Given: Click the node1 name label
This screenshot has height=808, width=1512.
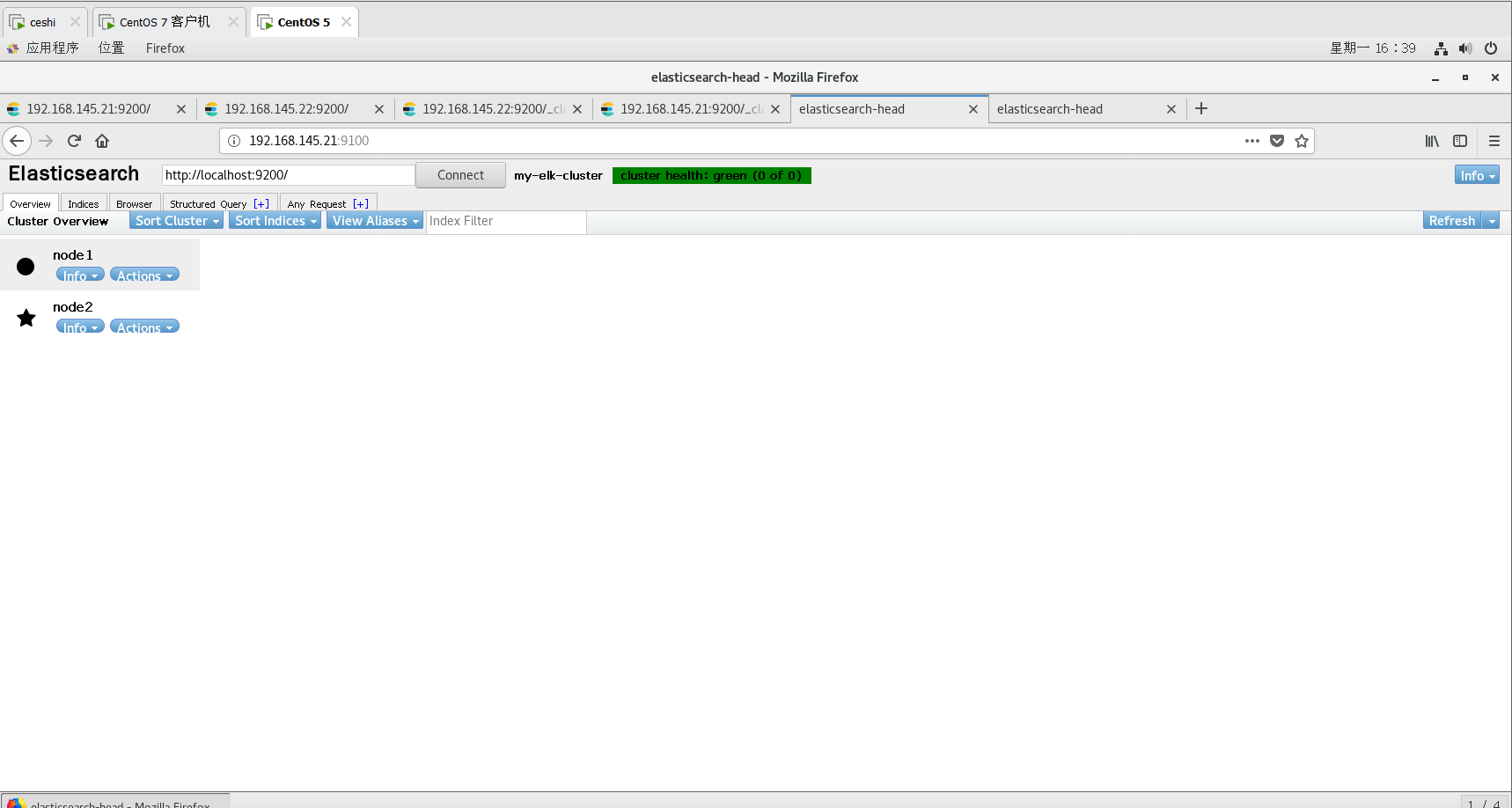Looking at the screenshot, I should 73,255.
